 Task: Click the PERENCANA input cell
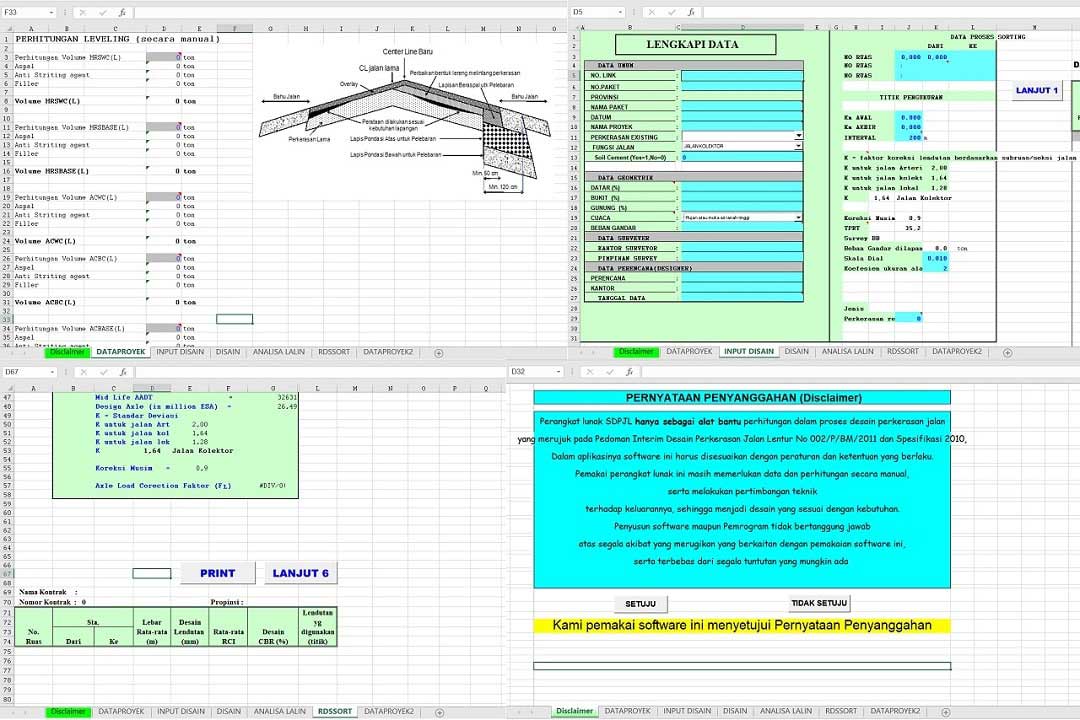click(742, 278)
